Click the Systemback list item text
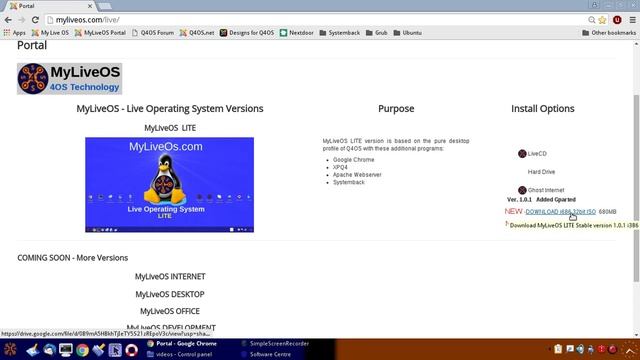The height and width of the screenshot is (360, 640). [x=349, y=182]
